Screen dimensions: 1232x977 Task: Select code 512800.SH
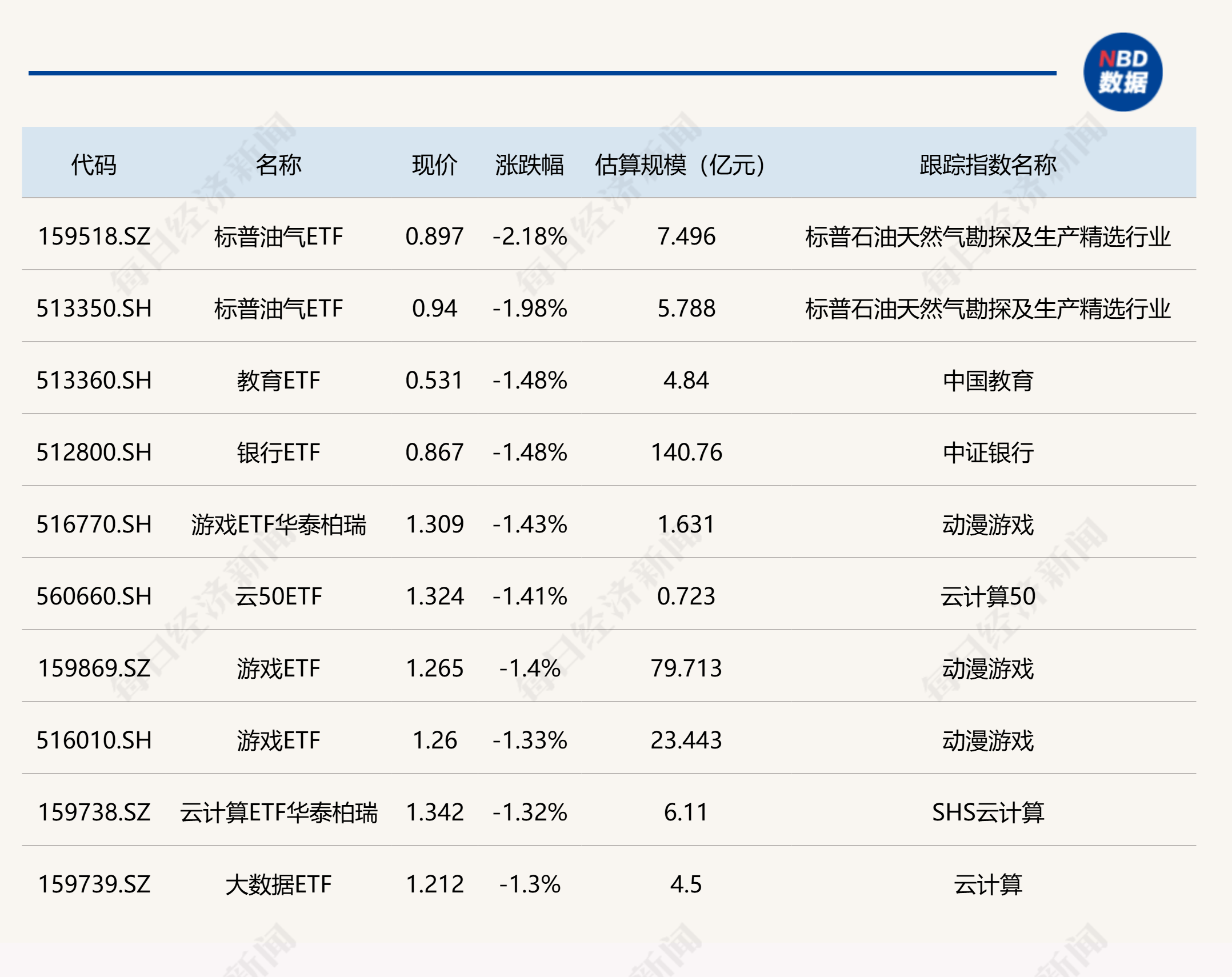click(94, 453)
